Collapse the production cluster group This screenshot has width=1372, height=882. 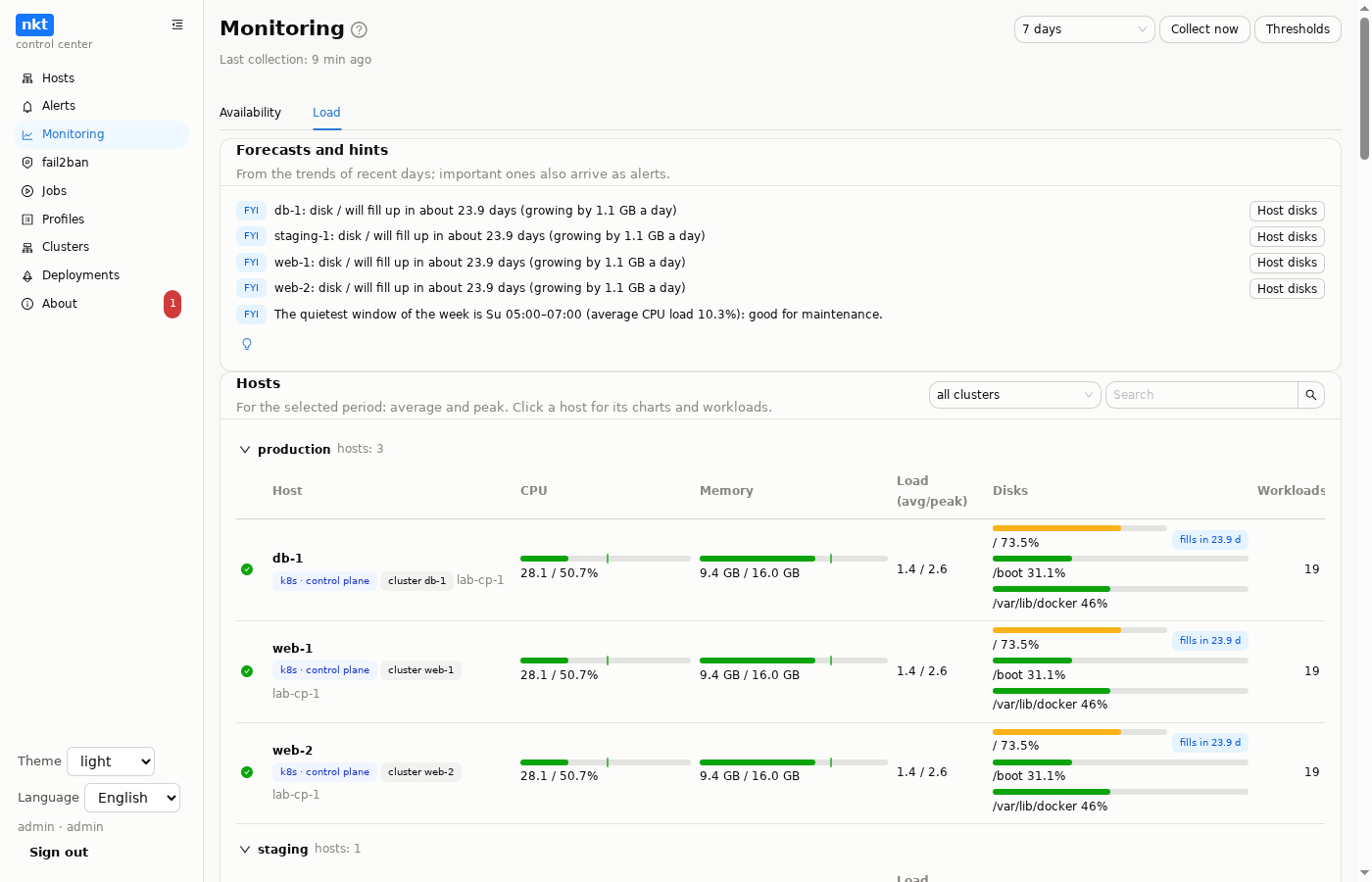[x=245, y=450]
